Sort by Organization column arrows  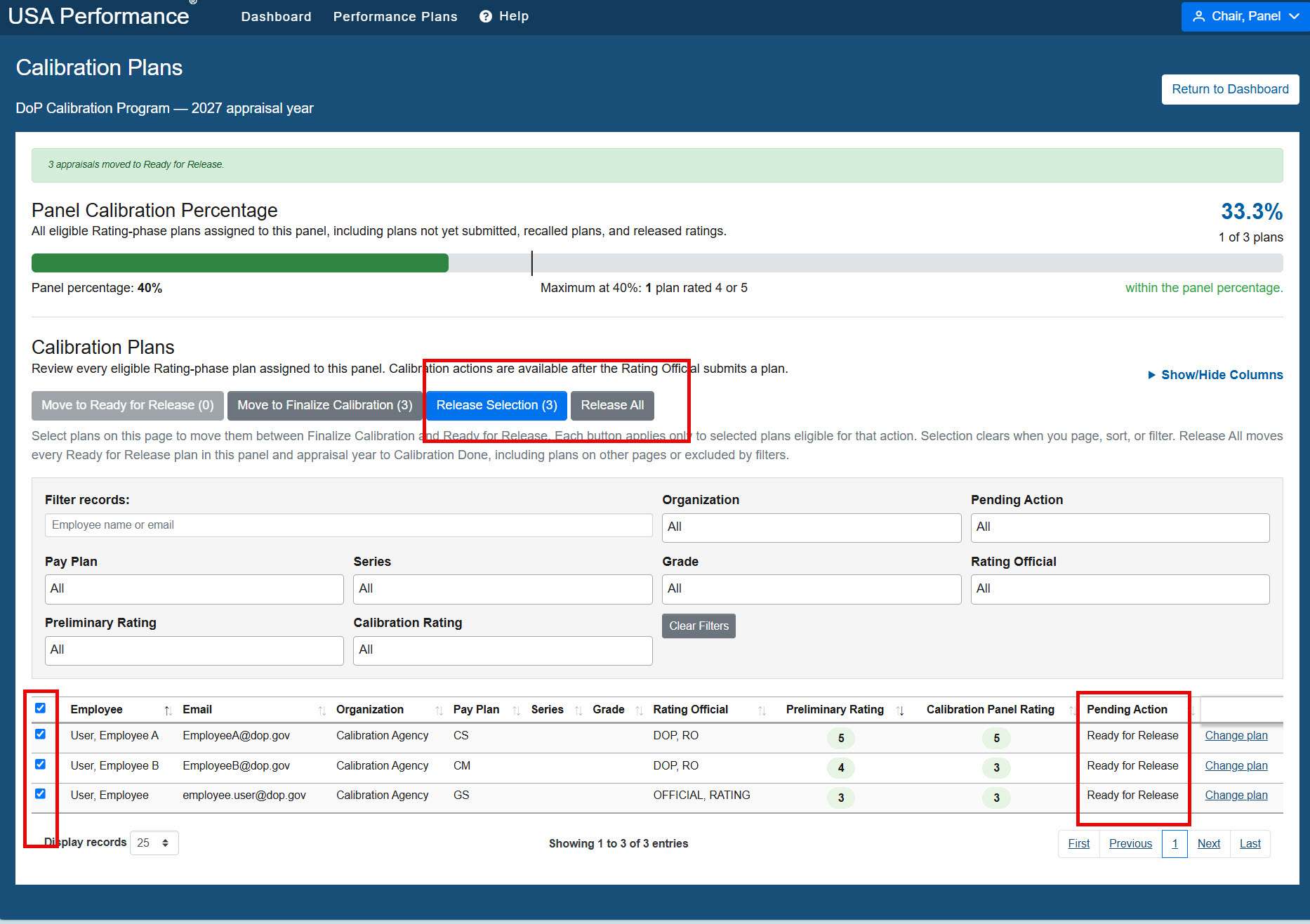tap(439, 711)
